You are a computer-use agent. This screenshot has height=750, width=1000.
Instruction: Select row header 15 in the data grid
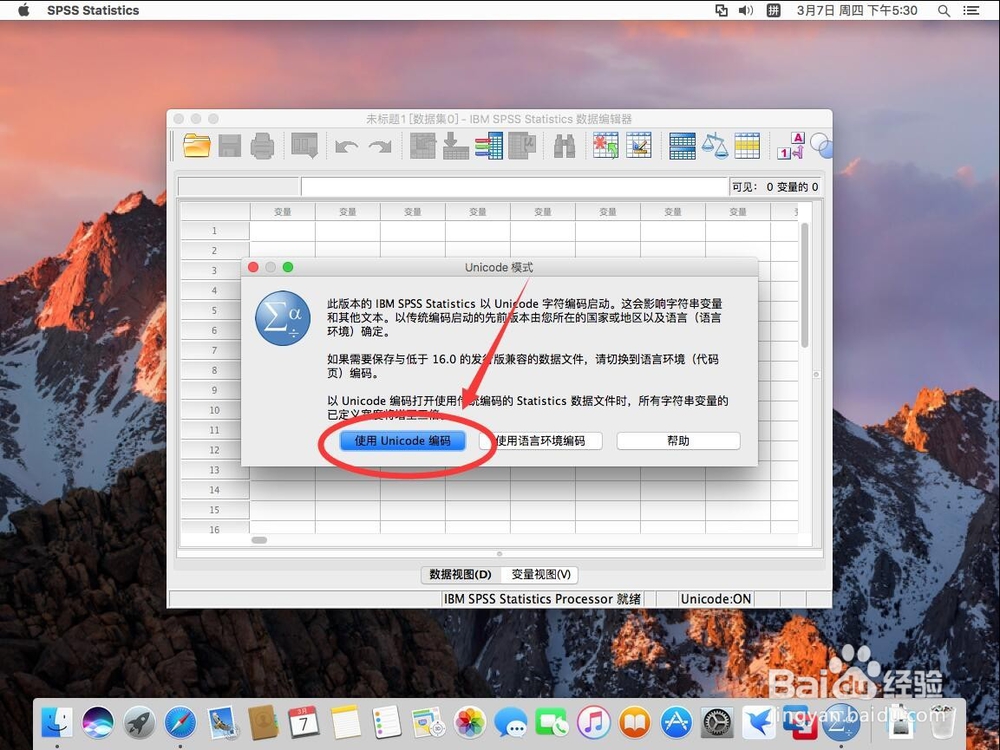[x=214, y=510]
